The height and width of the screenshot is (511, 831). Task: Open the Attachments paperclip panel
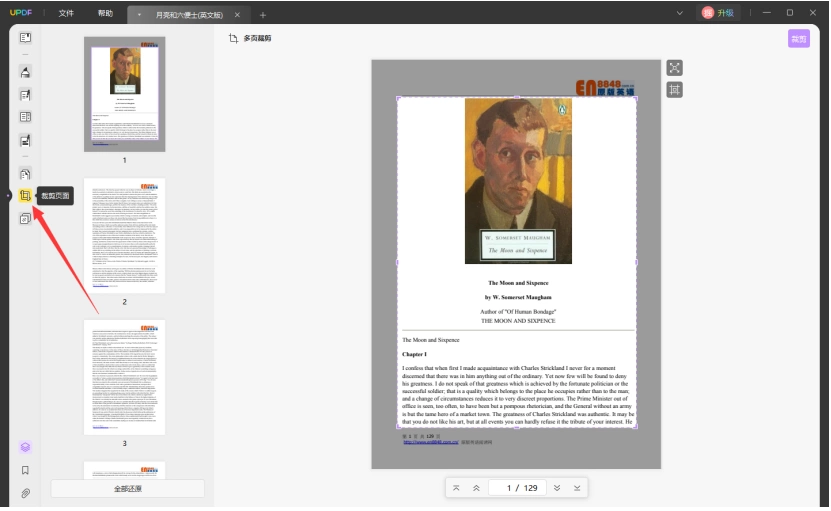pos(25,493)
